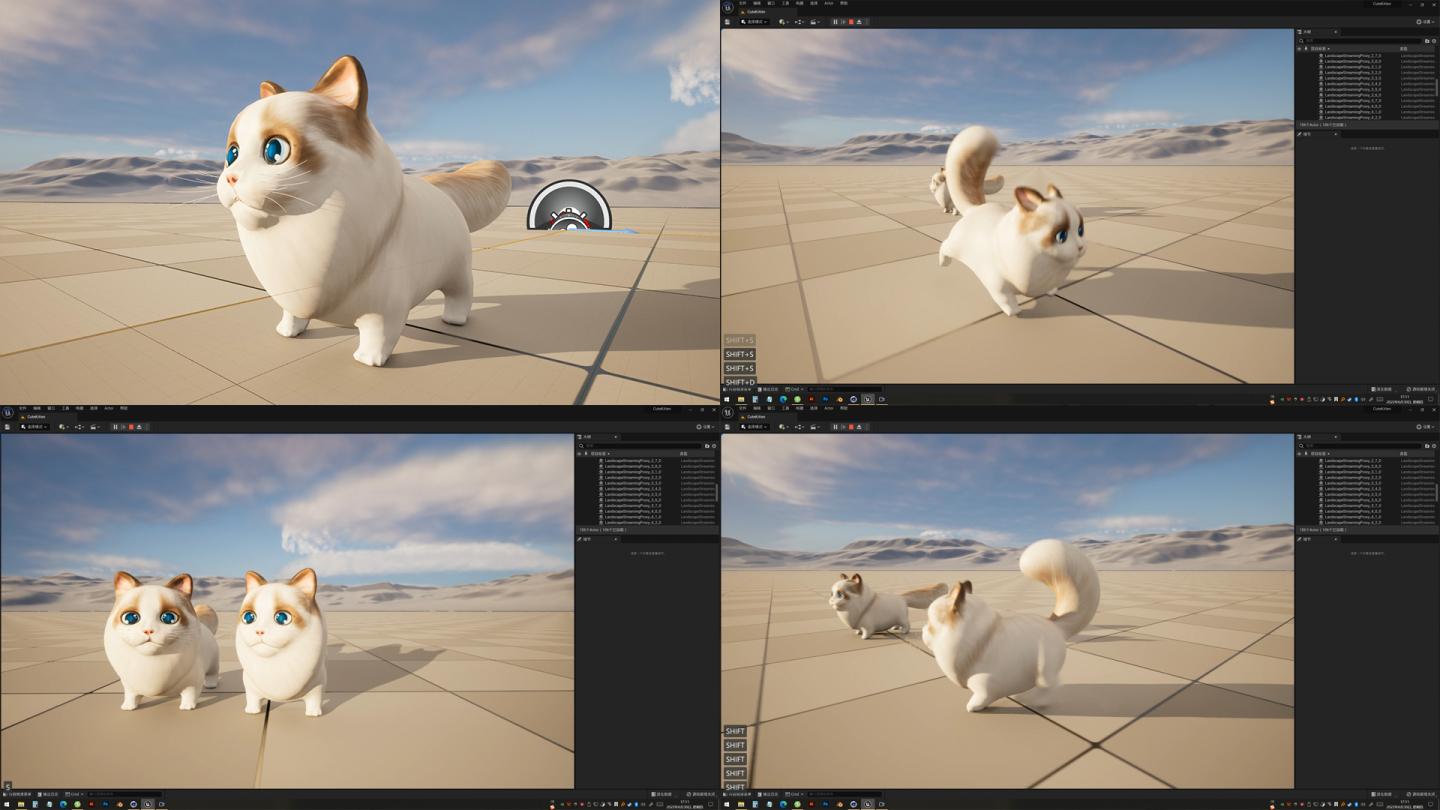The image size is (1440, 810).
Task: Open 选择模式 dropdown in bottom-right editor
Action: coord(754,427)
